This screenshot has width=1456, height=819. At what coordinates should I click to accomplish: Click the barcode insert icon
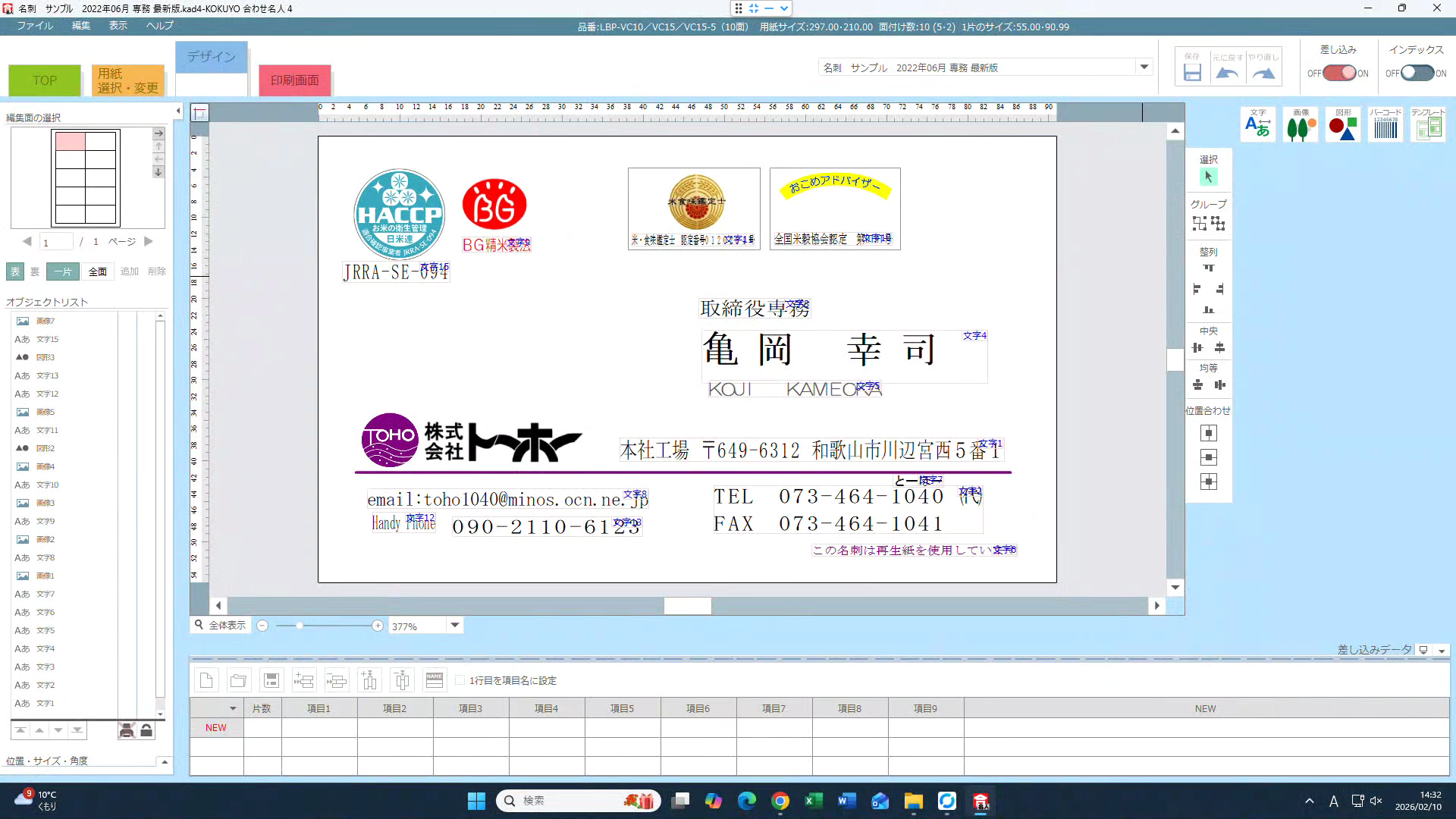pyautogui.click(x=1385, y=124)
